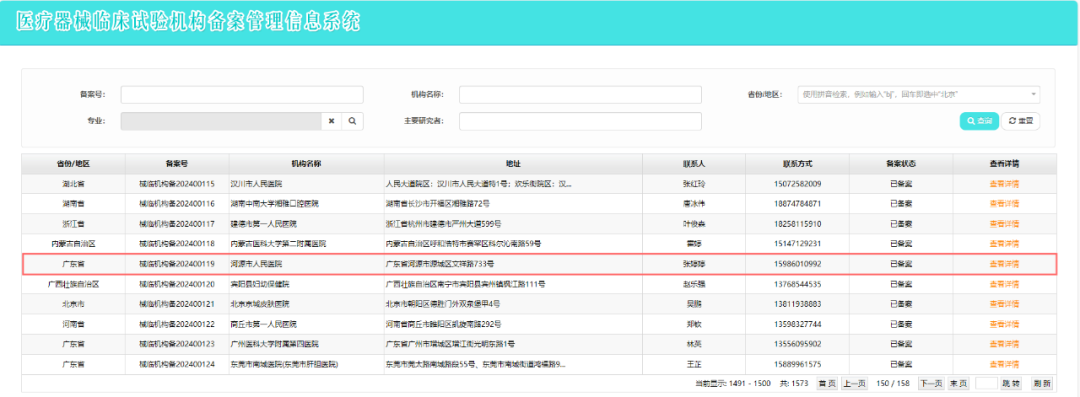Open 查看详情 for 建德市第一人民医院
Viewport: 1080px width, 397px height.
pos(1004,224)
